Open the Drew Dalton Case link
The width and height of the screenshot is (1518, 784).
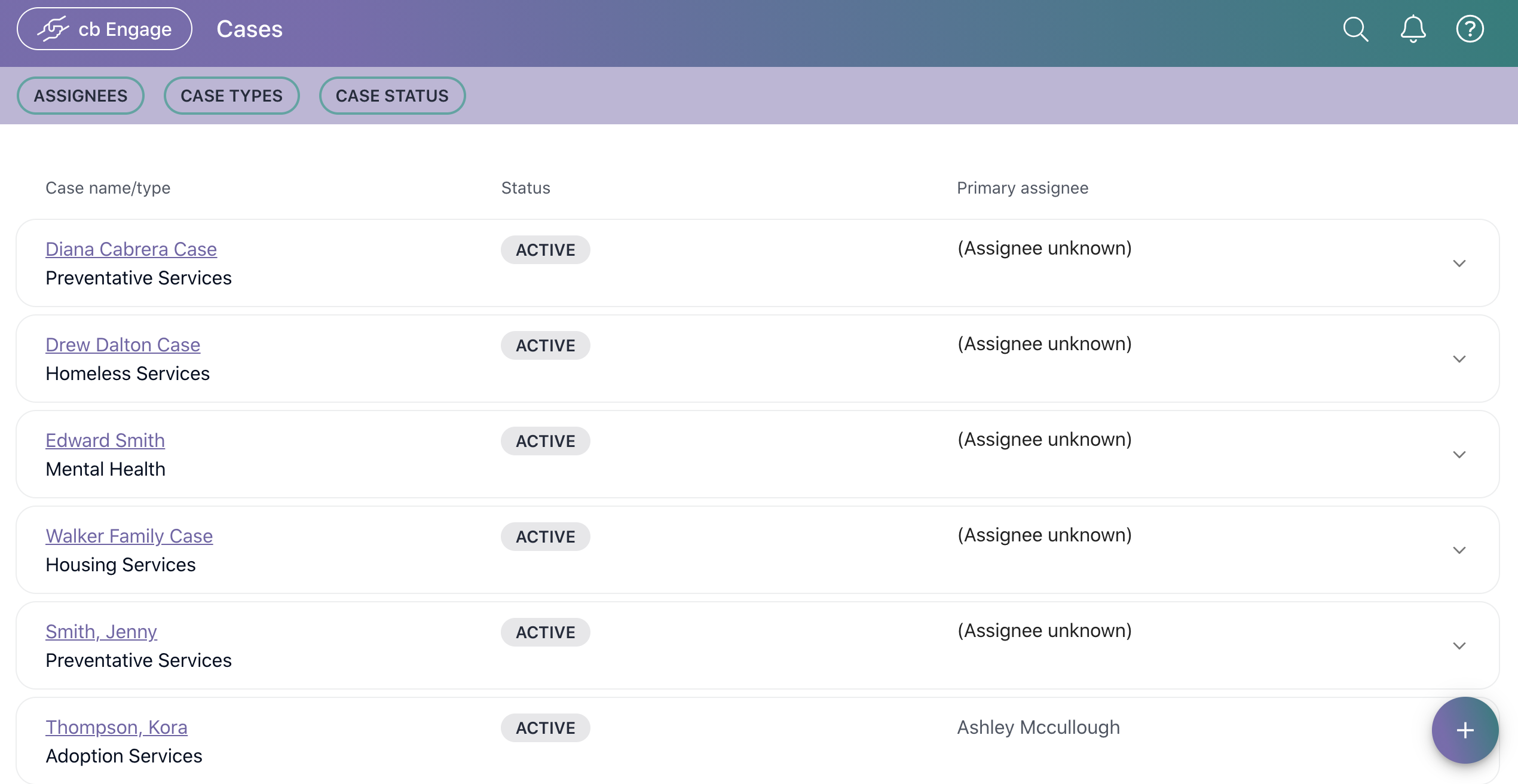[x=123, y=344]
